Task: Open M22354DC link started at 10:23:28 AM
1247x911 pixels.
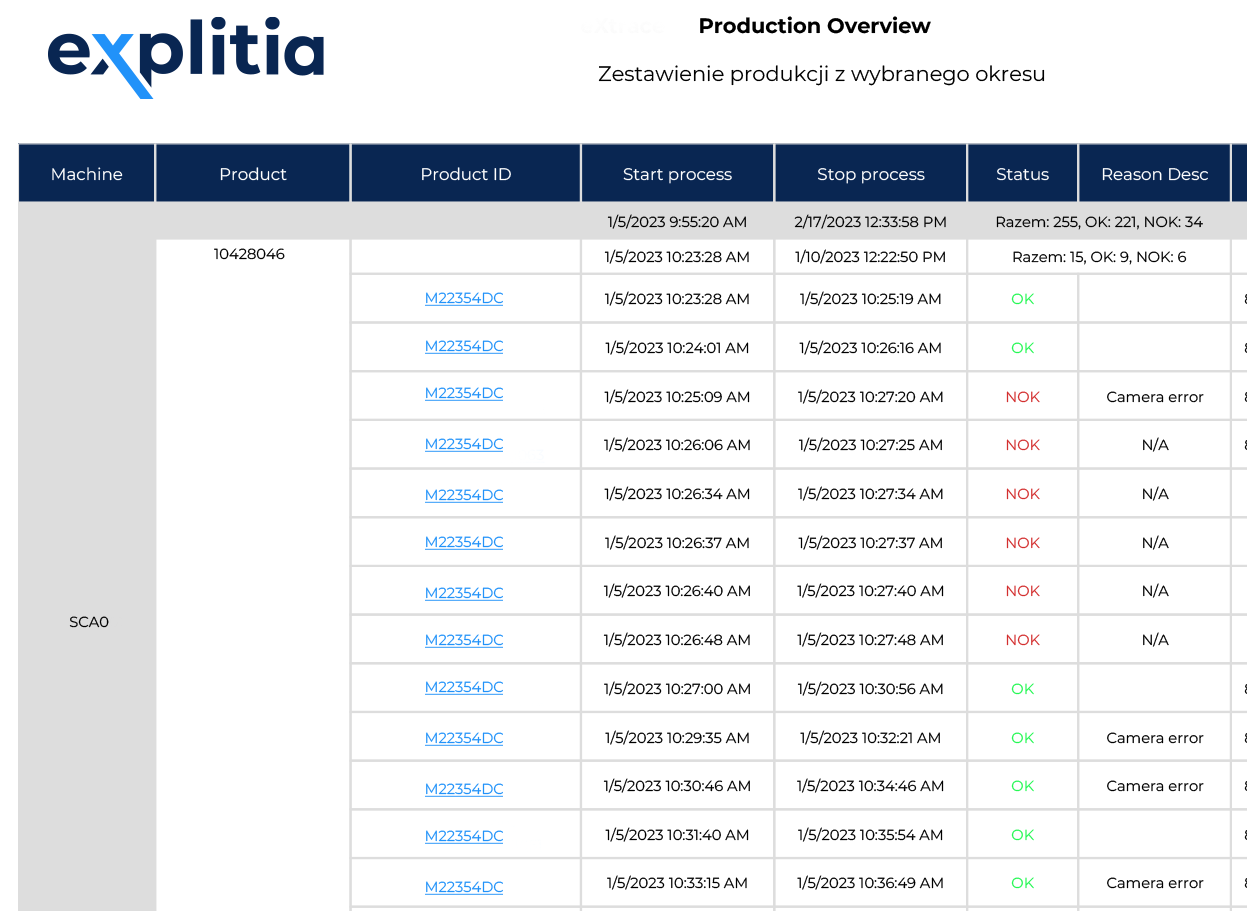Action: pos(464,298)
